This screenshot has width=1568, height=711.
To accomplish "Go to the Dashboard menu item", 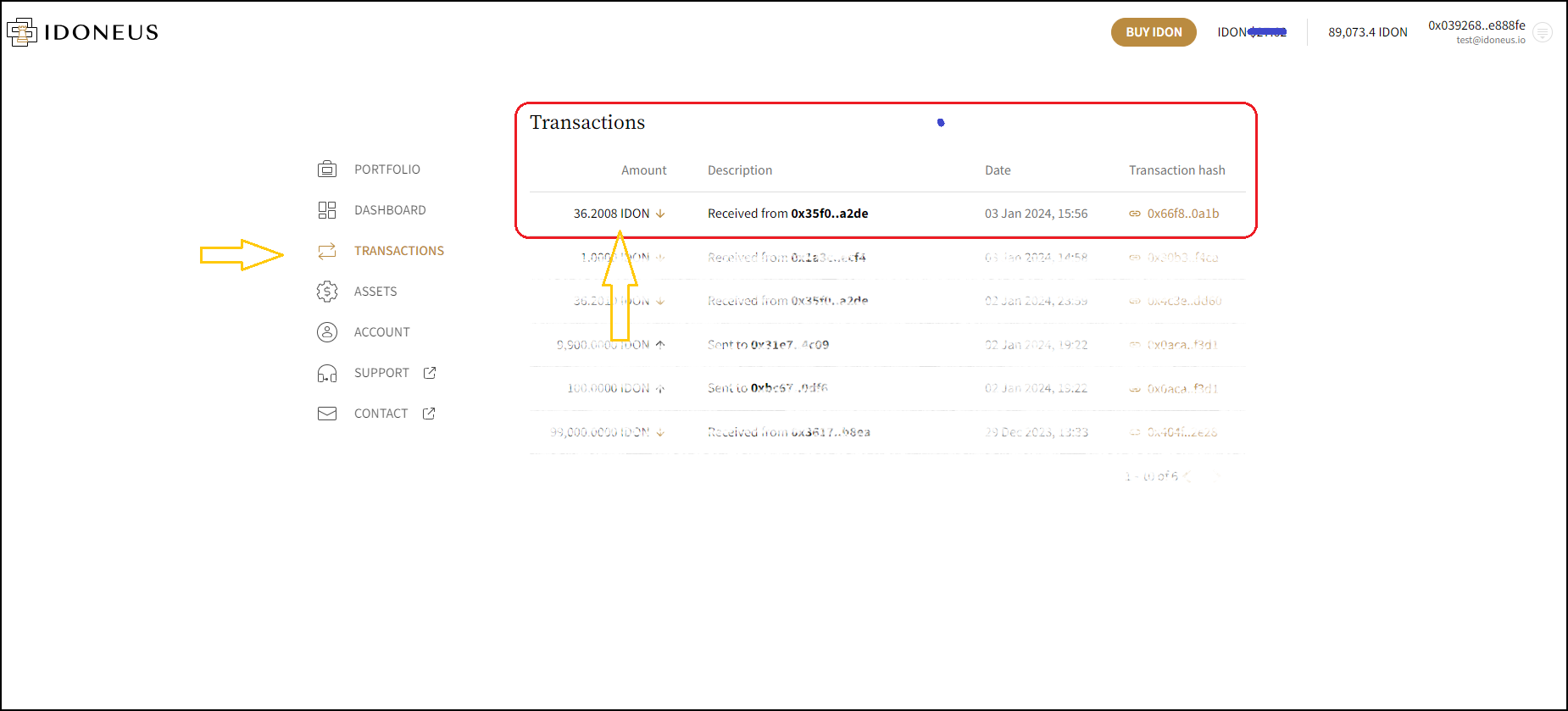I will [x=390, y=210].
